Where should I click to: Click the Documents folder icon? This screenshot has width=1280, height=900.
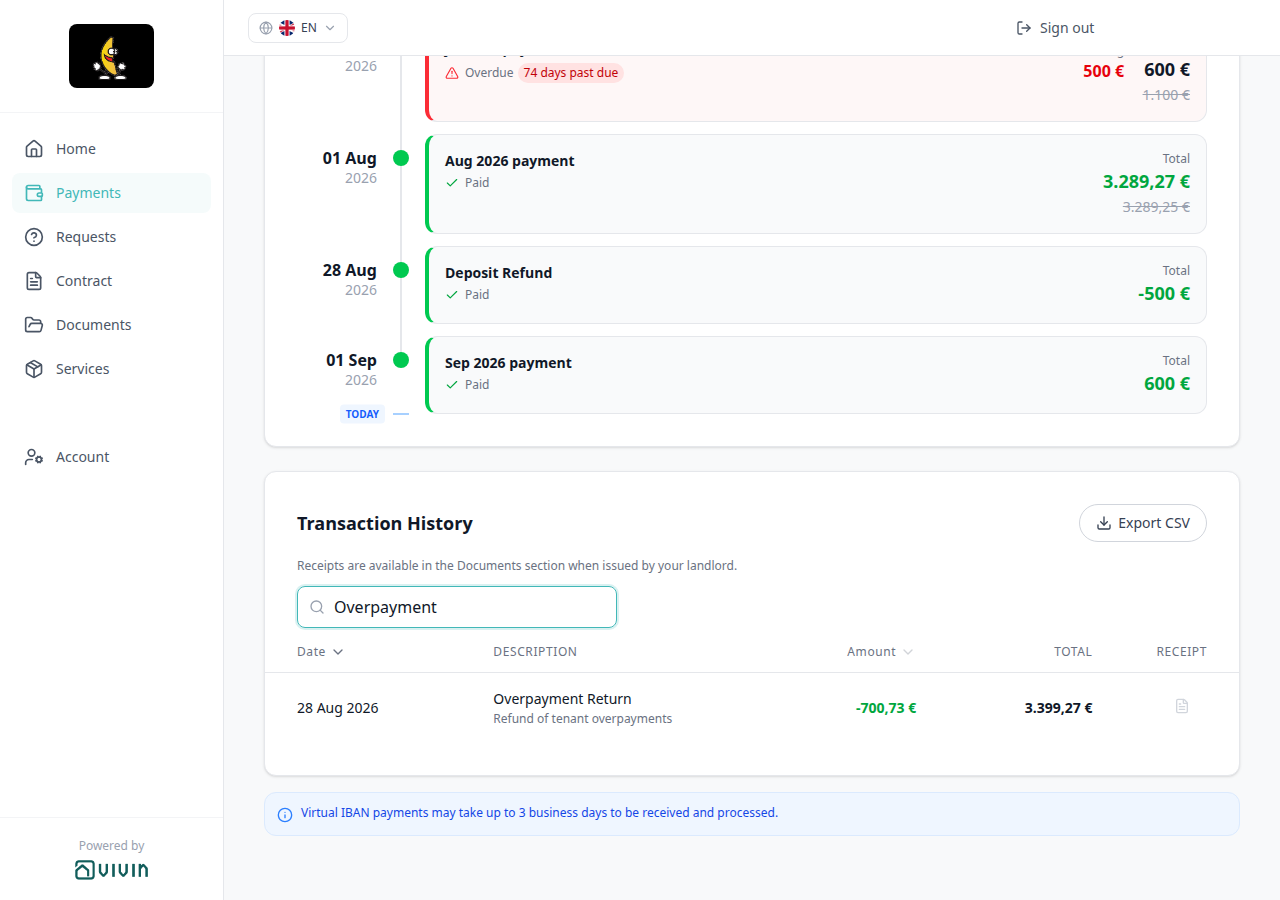[x=34, y=325]
